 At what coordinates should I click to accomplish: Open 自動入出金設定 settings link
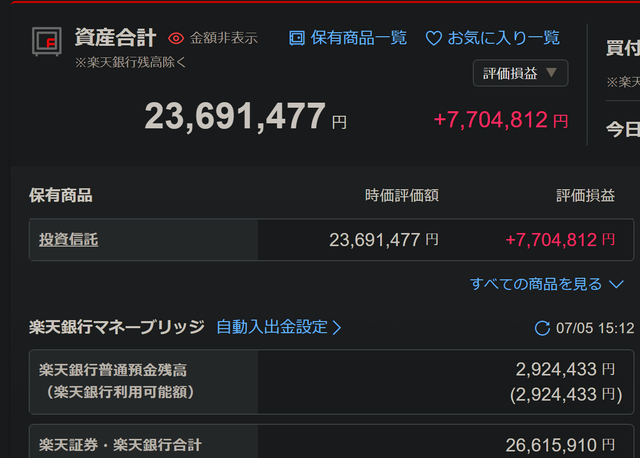tap(271, 327)
